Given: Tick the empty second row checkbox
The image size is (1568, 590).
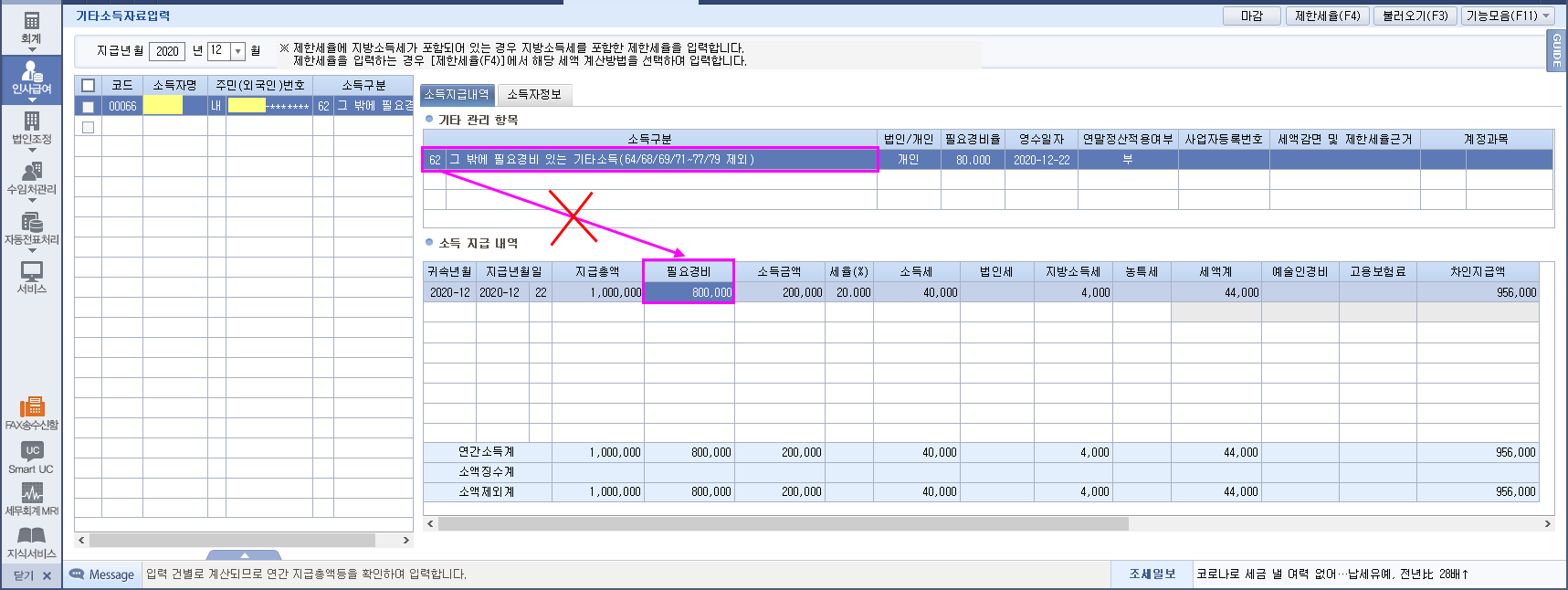Looking at the screenshot, I should point(89,127).
